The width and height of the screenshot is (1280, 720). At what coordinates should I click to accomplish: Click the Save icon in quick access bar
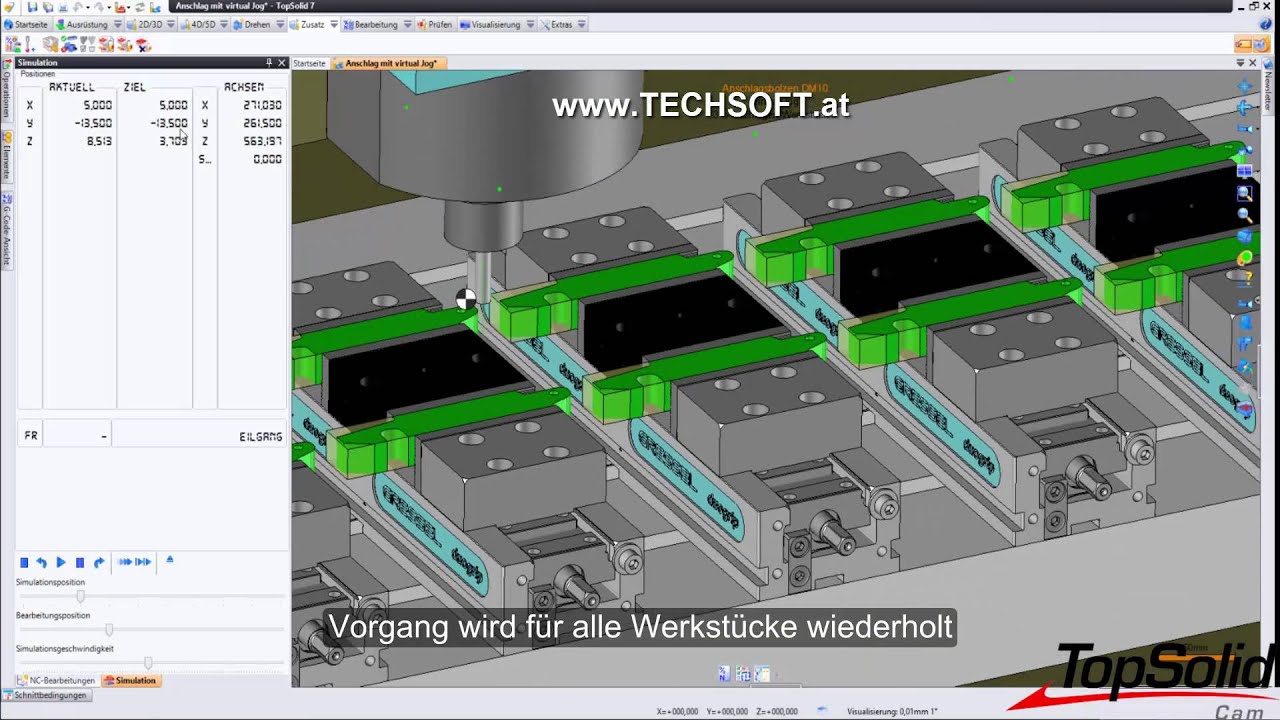[x=33, y=7]
